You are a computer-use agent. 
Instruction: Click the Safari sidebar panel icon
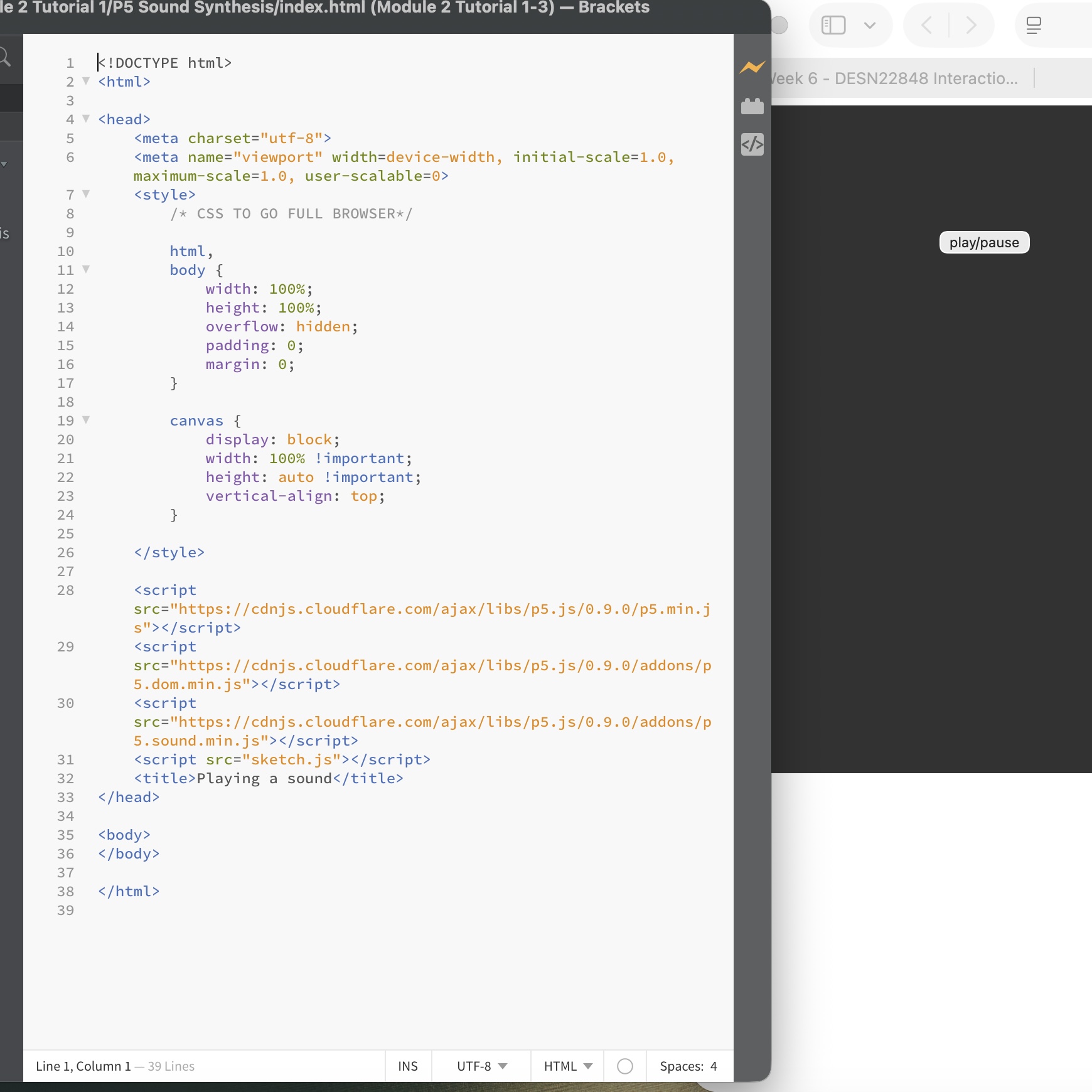833,25
